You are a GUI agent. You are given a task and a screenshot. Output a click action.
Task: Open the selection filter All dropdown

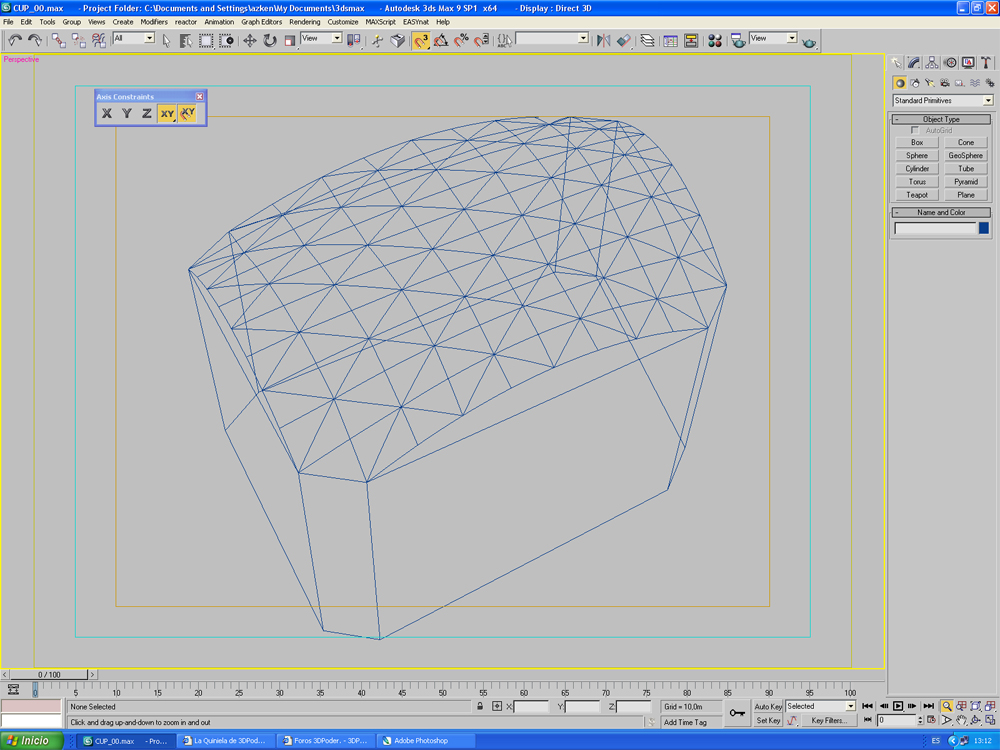133,38
